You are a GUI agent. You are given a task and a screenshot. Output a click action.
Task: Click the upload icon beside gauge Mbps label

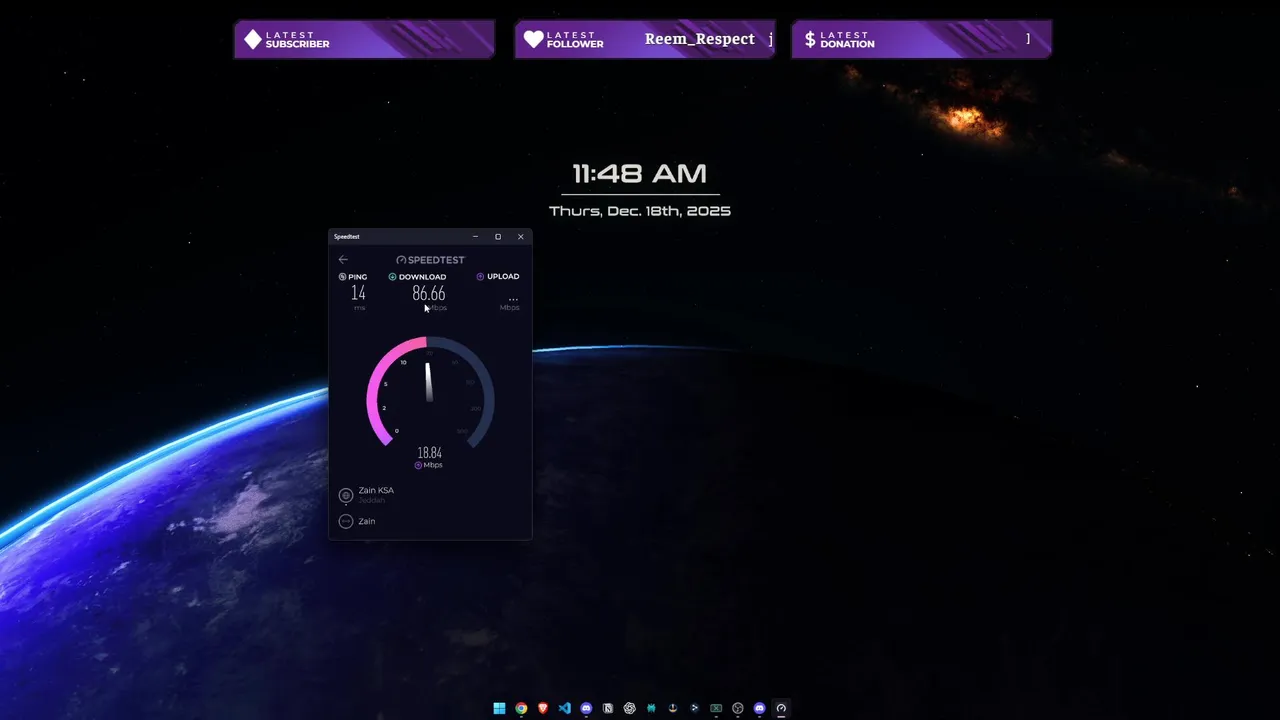tap(418, 465)
